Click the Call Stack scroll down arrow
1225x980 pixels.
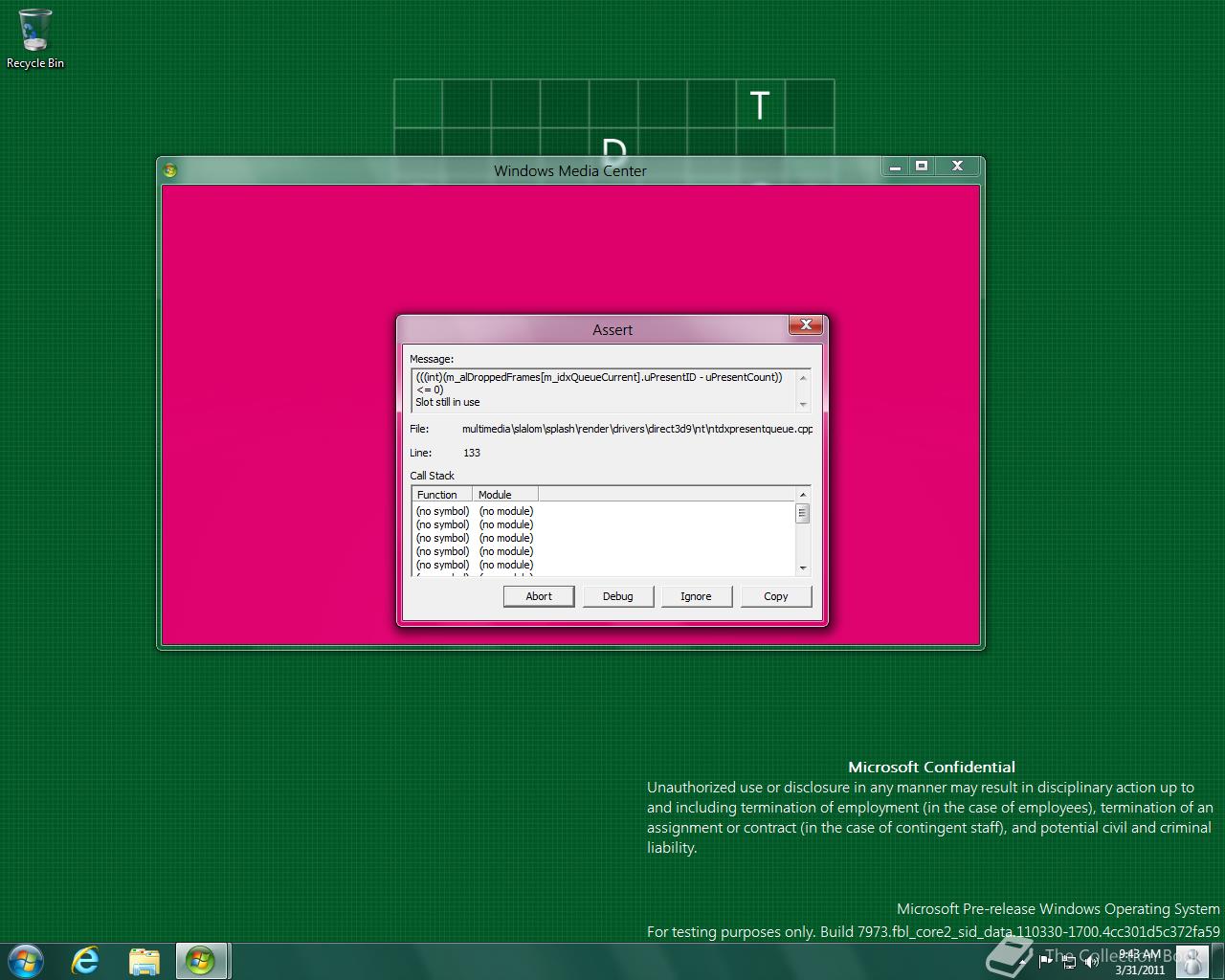tap(803, 568)
